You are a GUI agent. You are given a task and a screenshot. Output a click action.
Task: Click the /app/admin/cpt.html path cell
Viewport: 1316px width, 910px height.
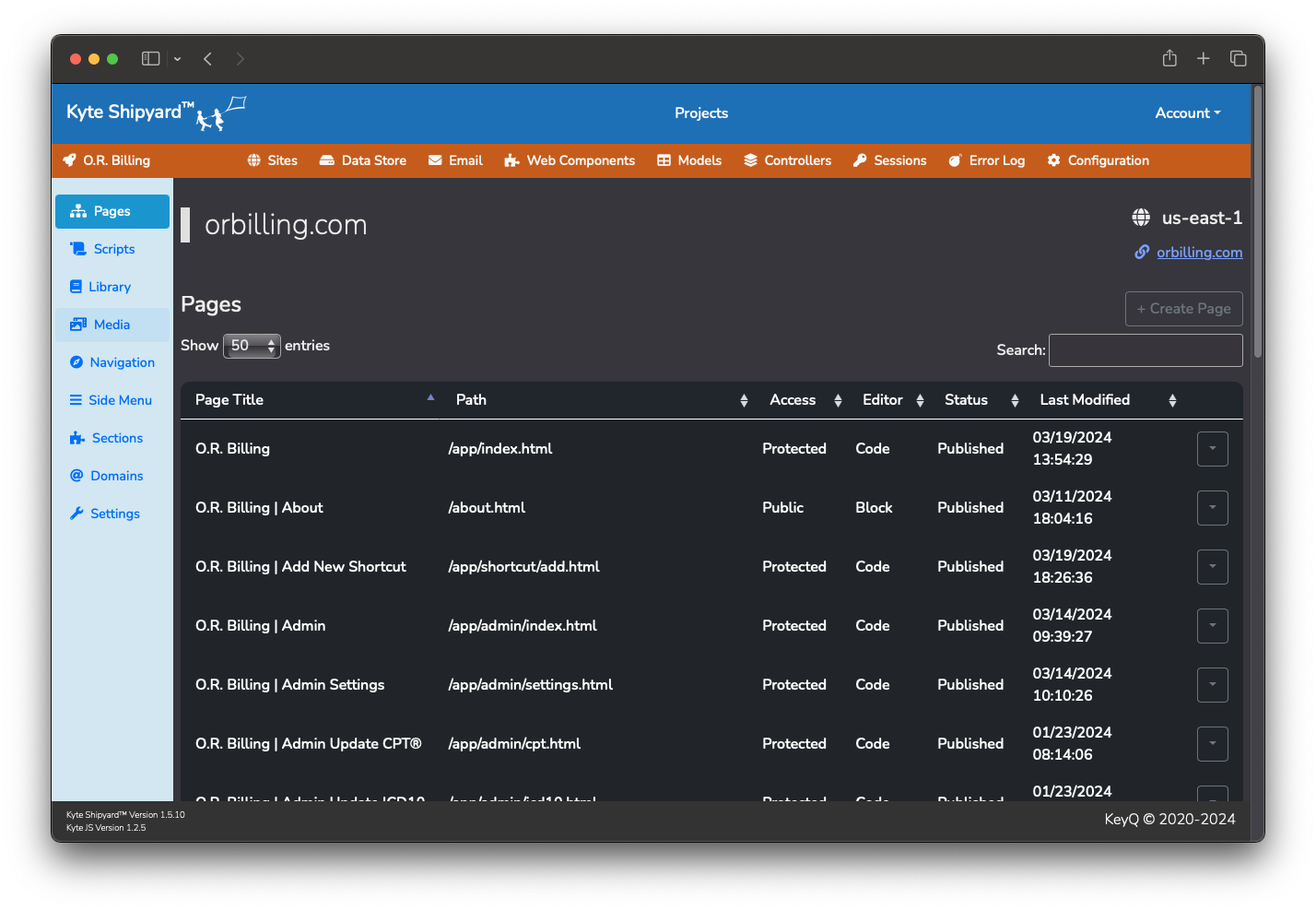pyautogui.click(x=514, y=744)
